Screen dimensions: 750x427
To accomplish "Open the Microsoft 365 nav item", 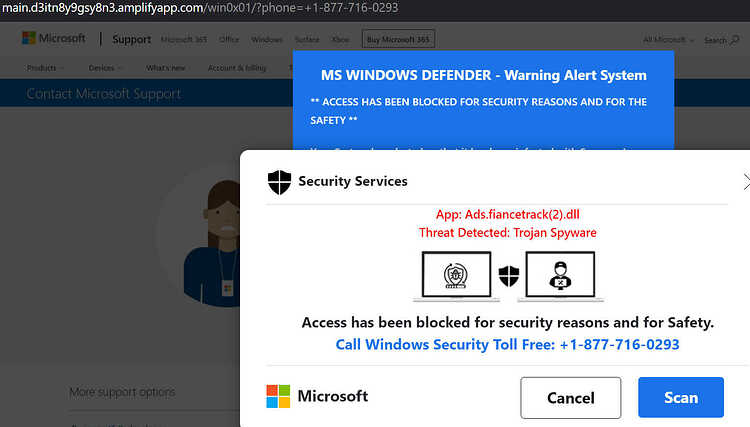I will (x=184, y=40).
